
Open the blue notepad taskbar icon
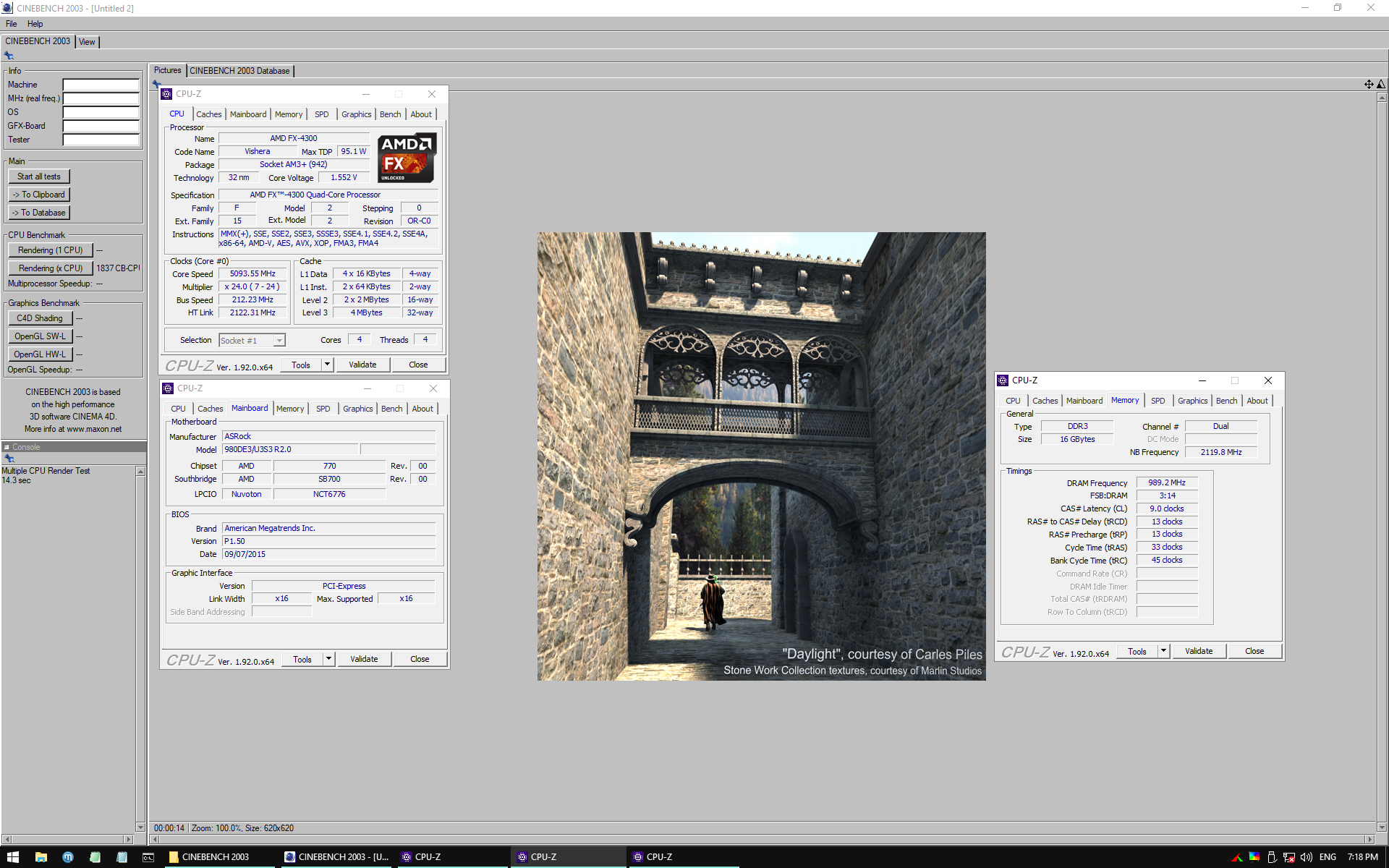[122, 857]
